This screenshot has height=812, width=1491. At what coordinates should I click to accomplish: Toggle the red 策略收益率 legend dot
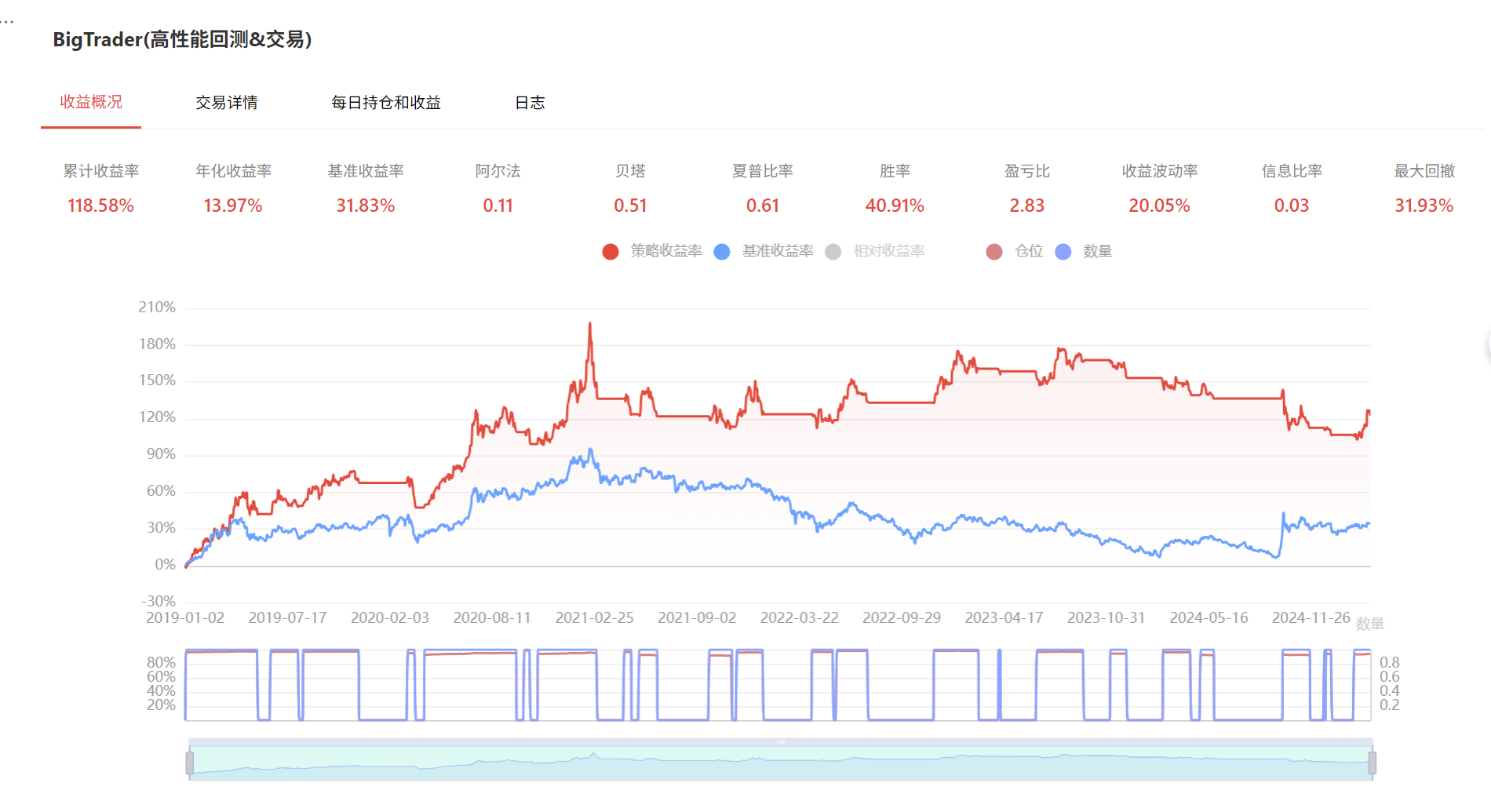click(611, 252)
